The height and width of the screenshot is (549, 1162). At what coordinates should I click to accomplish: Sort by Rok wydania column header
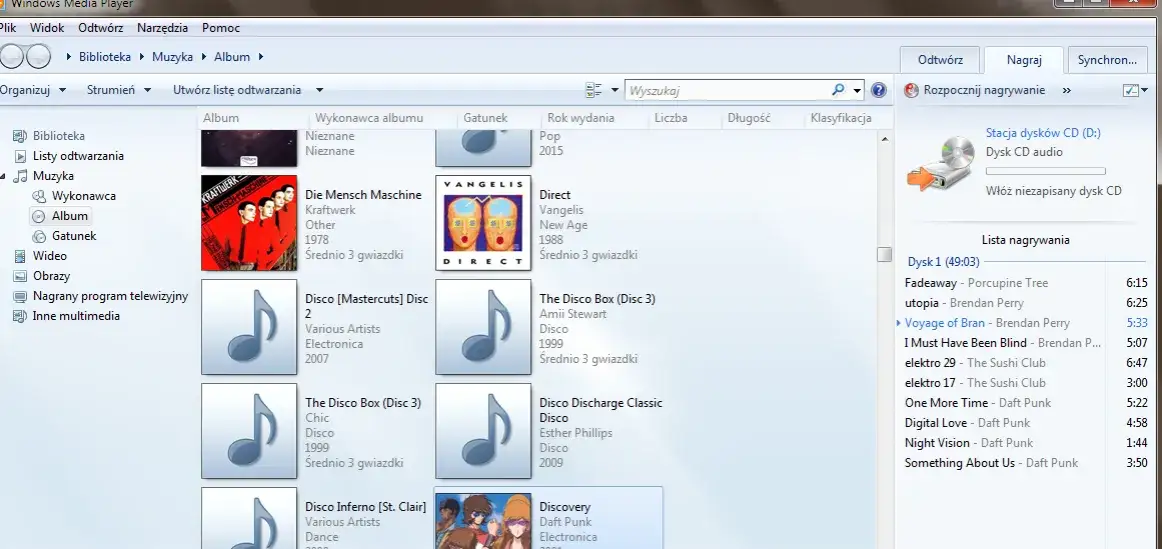point(581,119)
